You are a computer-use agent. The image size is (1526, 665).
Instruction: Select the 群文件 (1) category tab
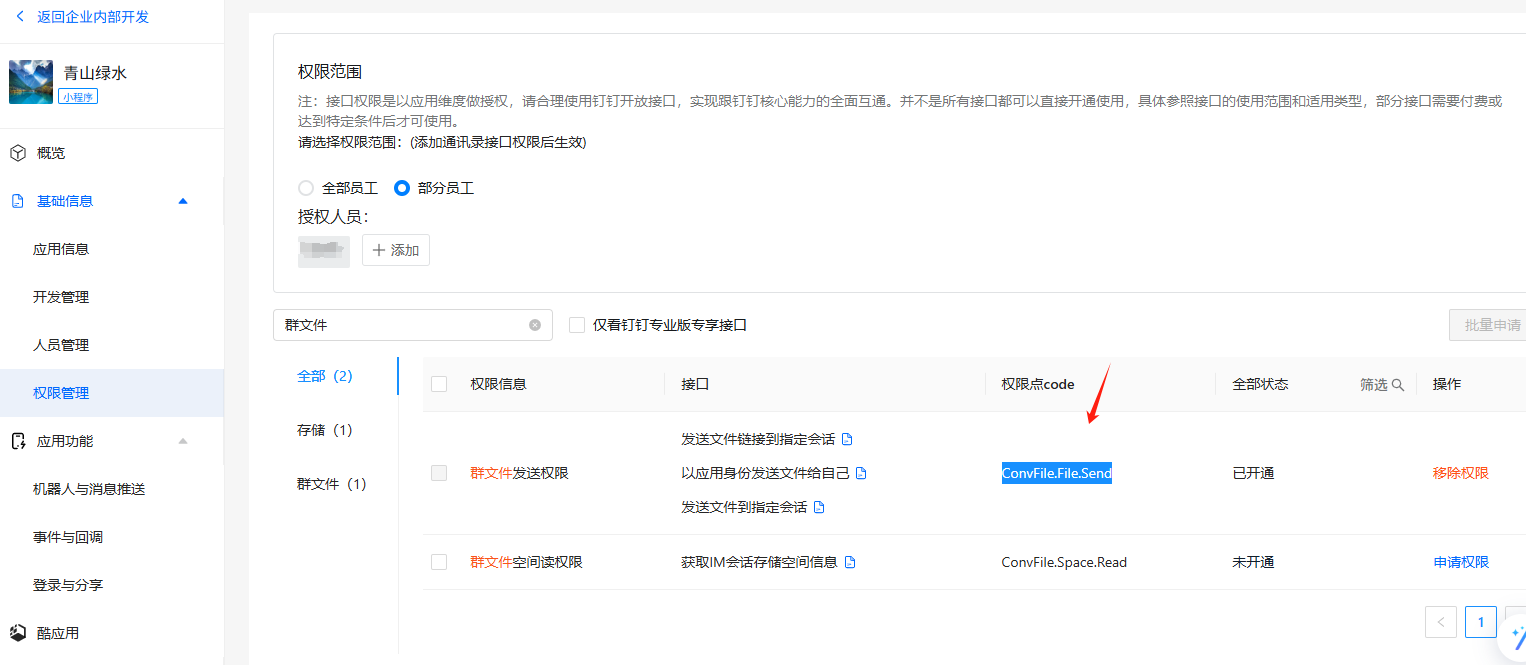coord(332,484)
